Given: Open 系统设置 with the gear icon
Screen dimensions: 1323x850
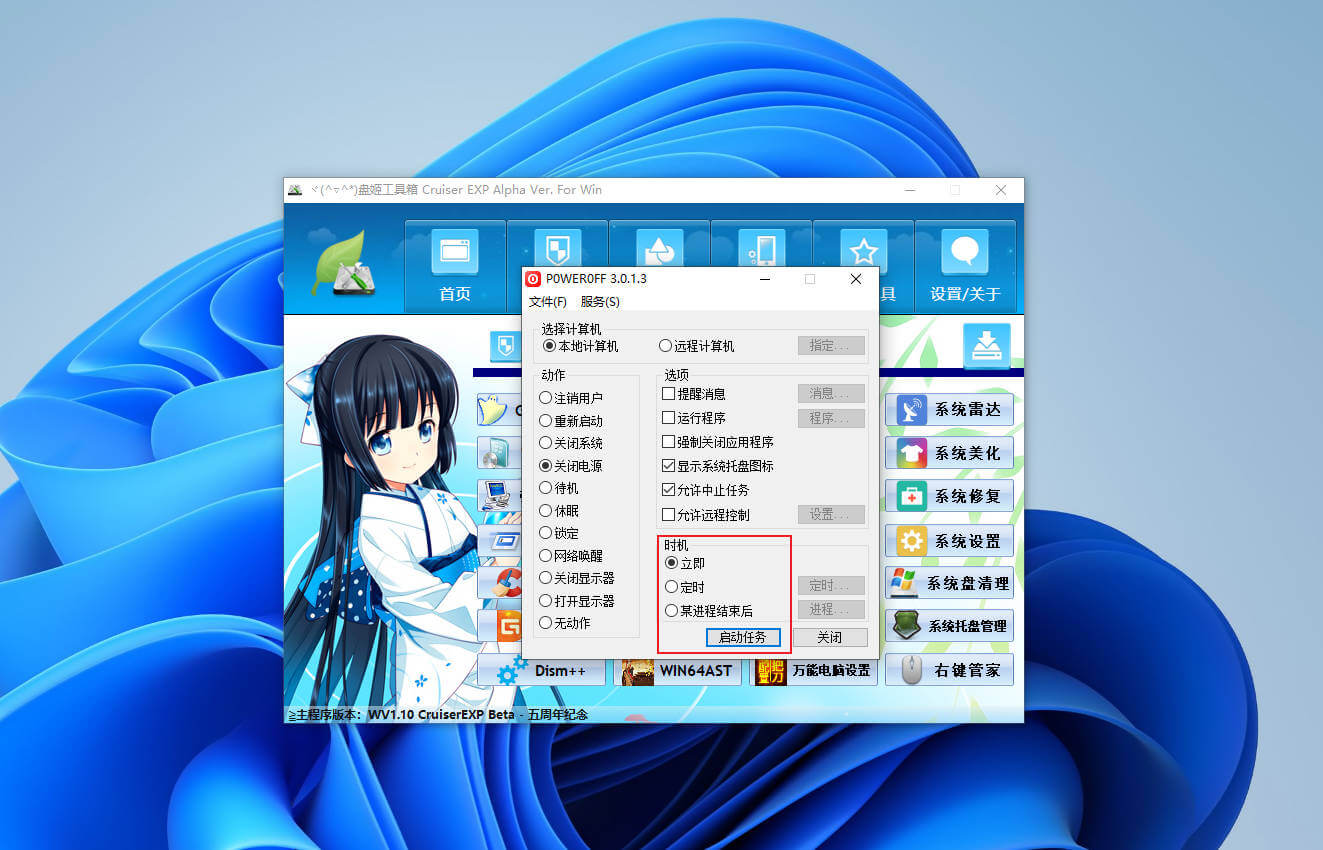Looking at the screenshot, I should tap(948, 540).
